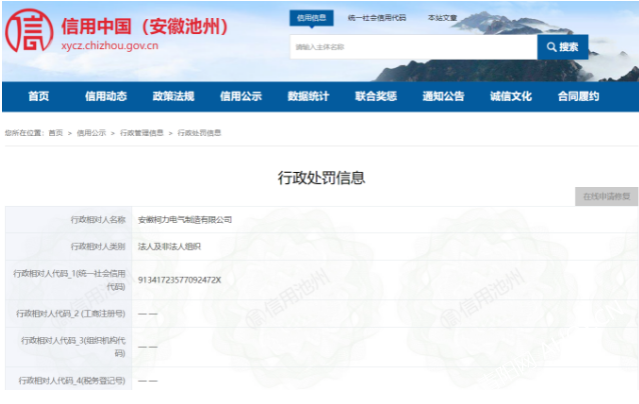The width and height of the screenshot is (639, 404).
Task: Open the 通知公告 navigation item
Action: pos(443,96)
